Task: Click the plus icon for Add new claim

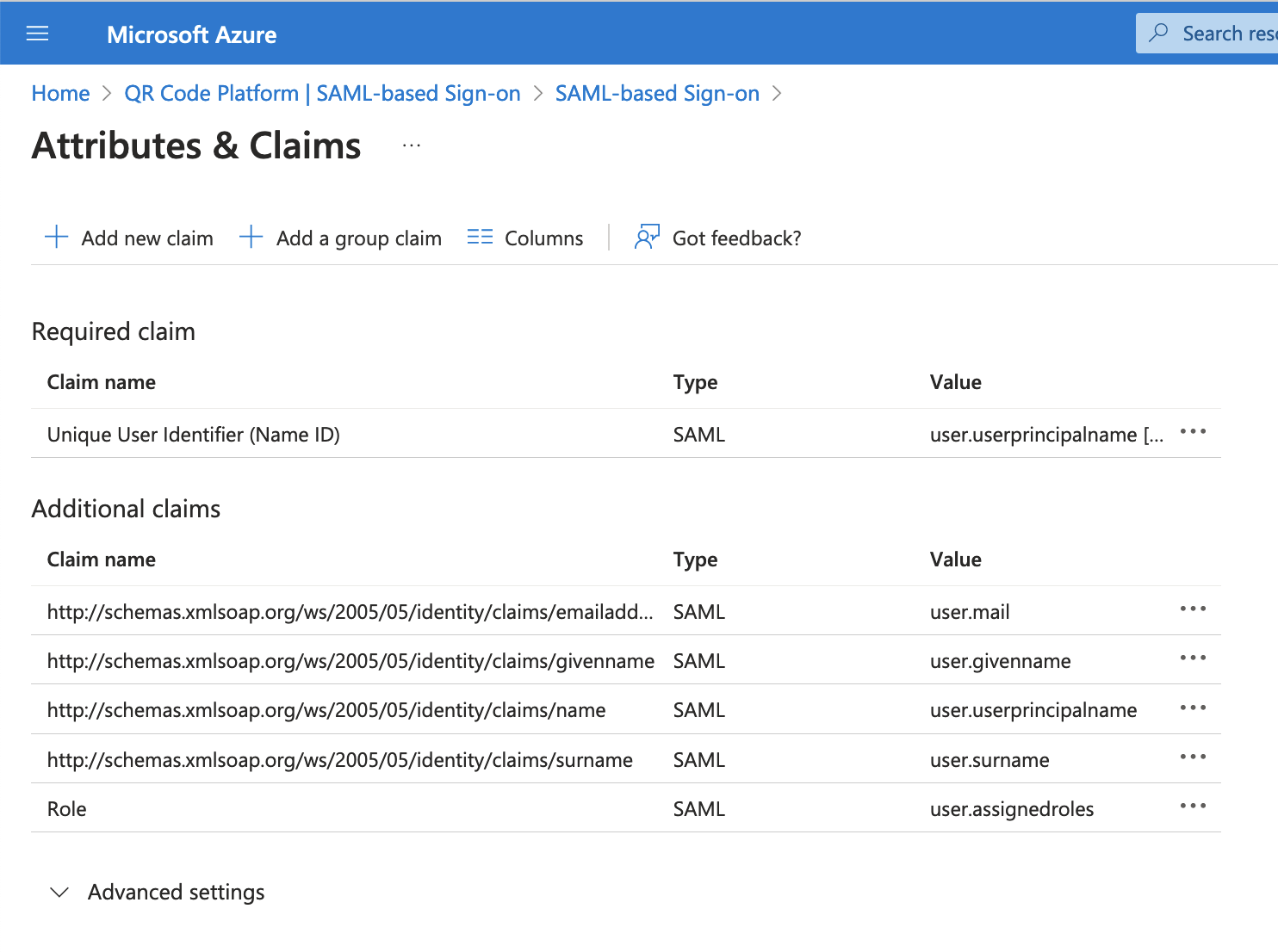Action: click(x=56, y=237)
